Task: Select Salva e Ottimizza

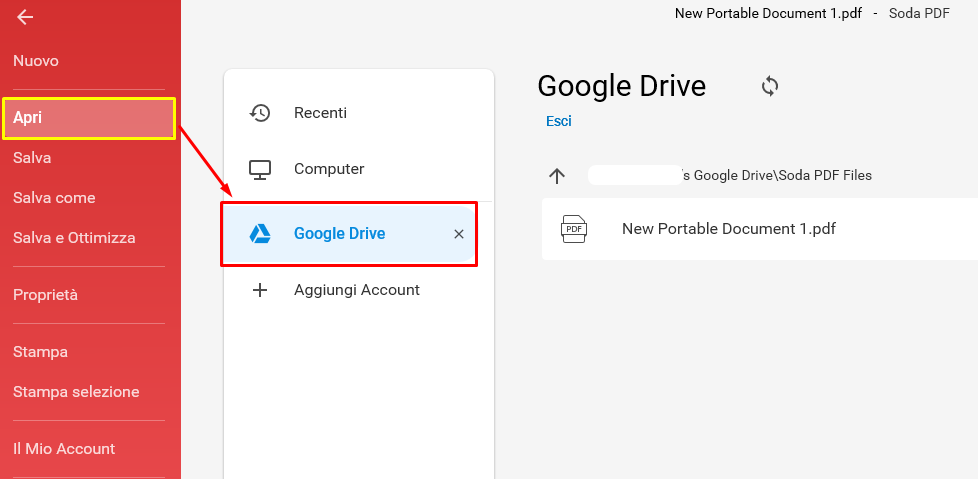Action: click(x=74, y=238)
